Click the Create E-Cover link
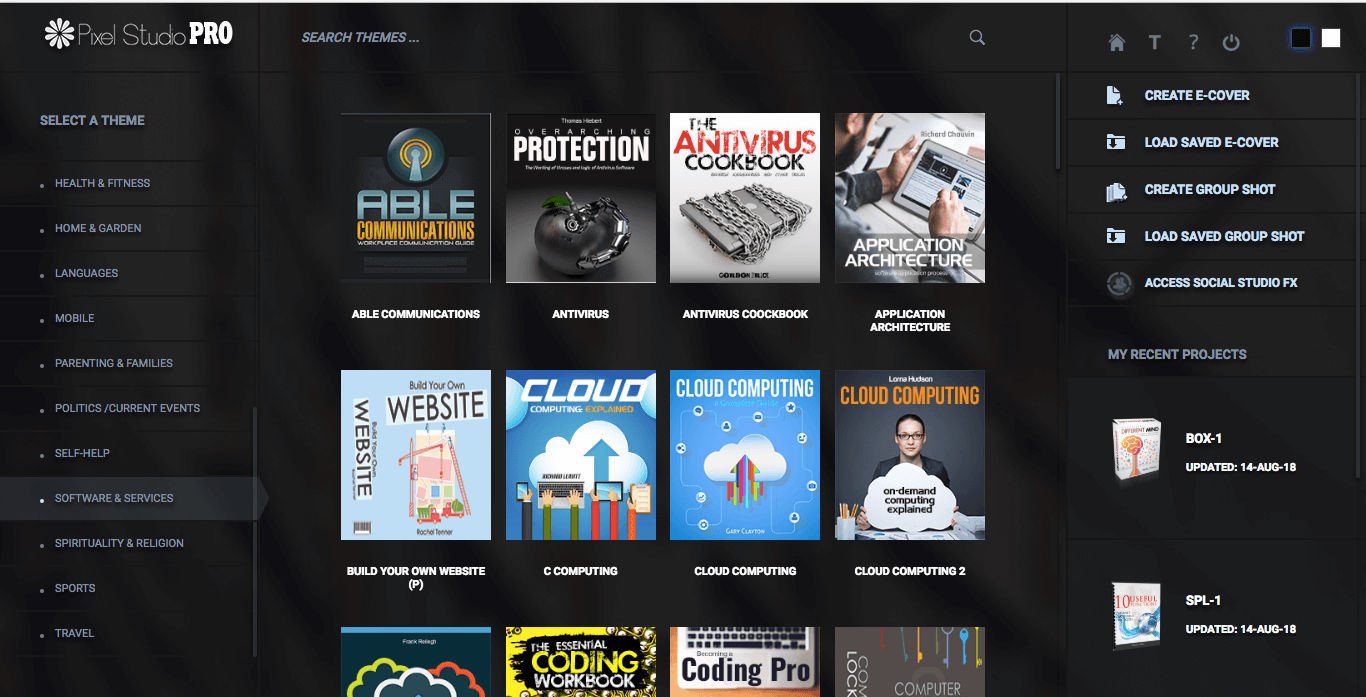 click(1197, 95)
